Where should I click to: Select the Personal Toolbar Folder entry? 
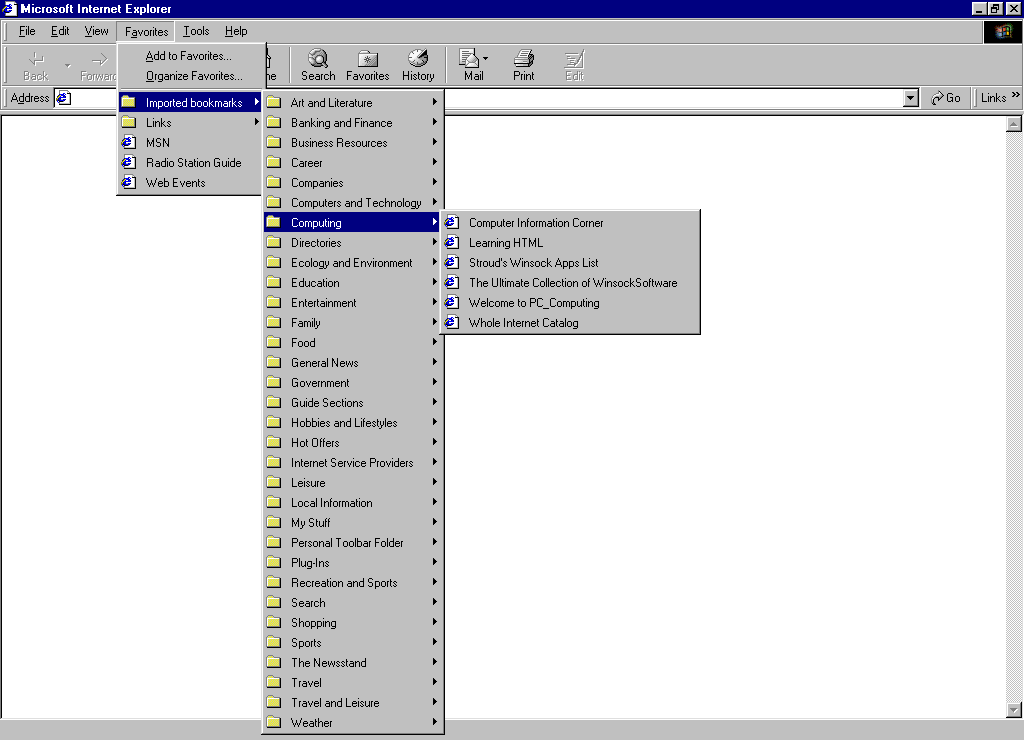[353, 543]
